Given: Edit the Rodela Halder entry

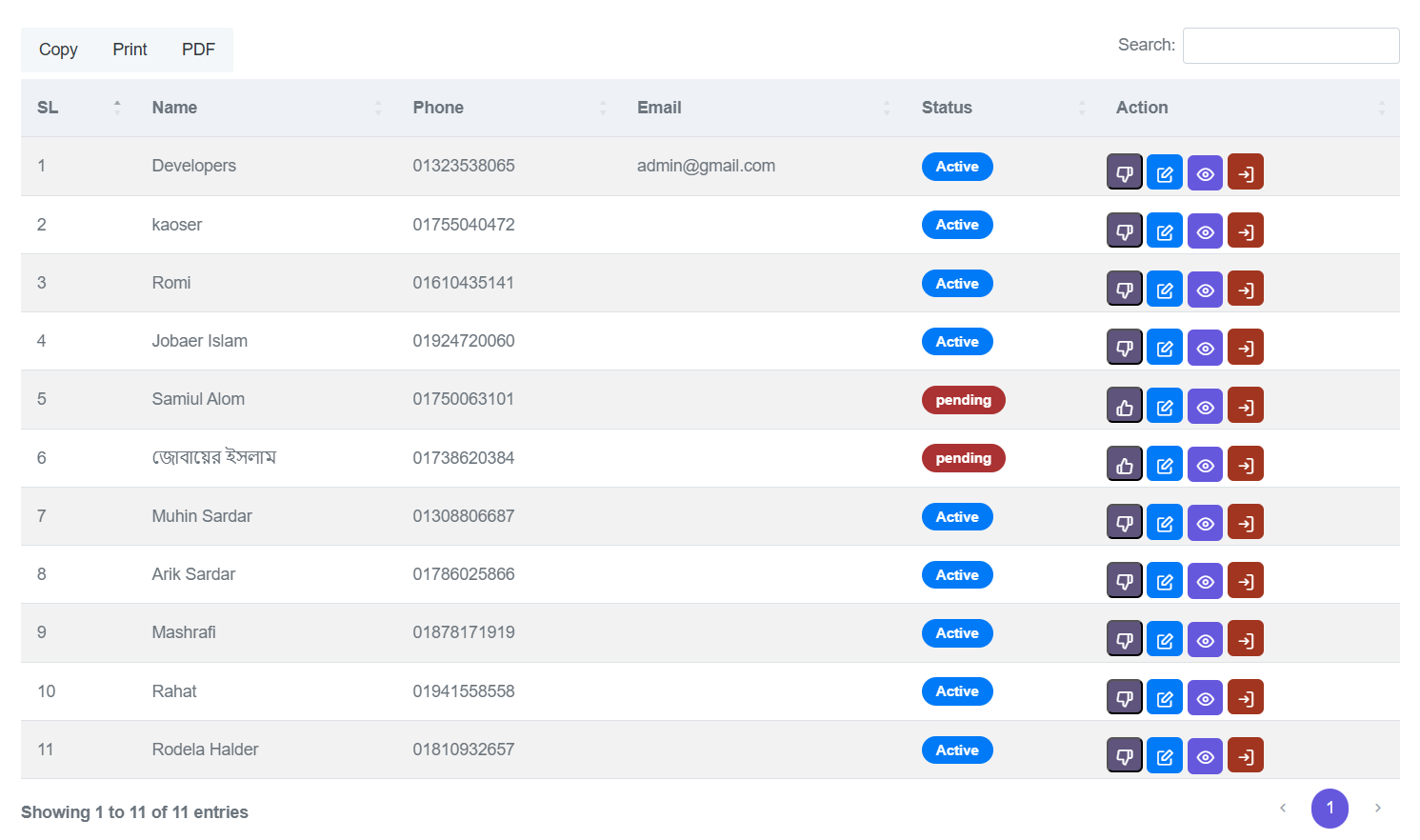Looking at the screenshot, I should point(1164,756).
